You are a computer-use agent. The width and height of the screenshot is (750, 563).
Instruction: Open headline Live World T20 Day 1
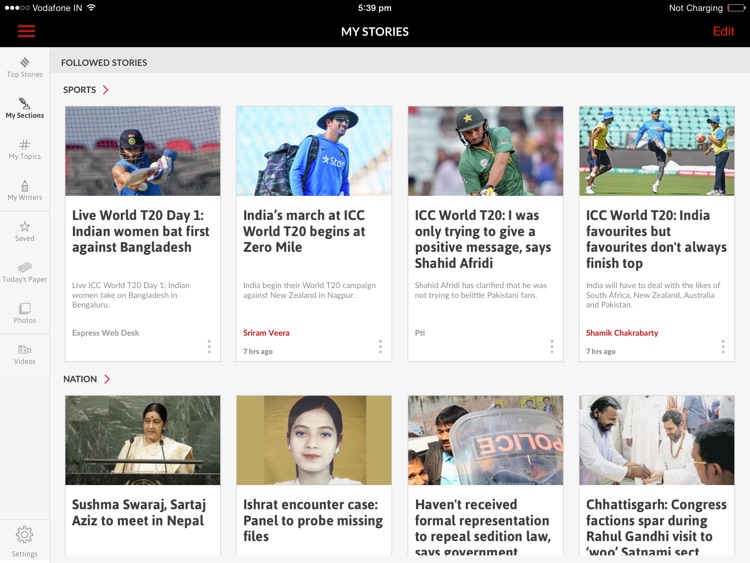click(x=141, y=231)
